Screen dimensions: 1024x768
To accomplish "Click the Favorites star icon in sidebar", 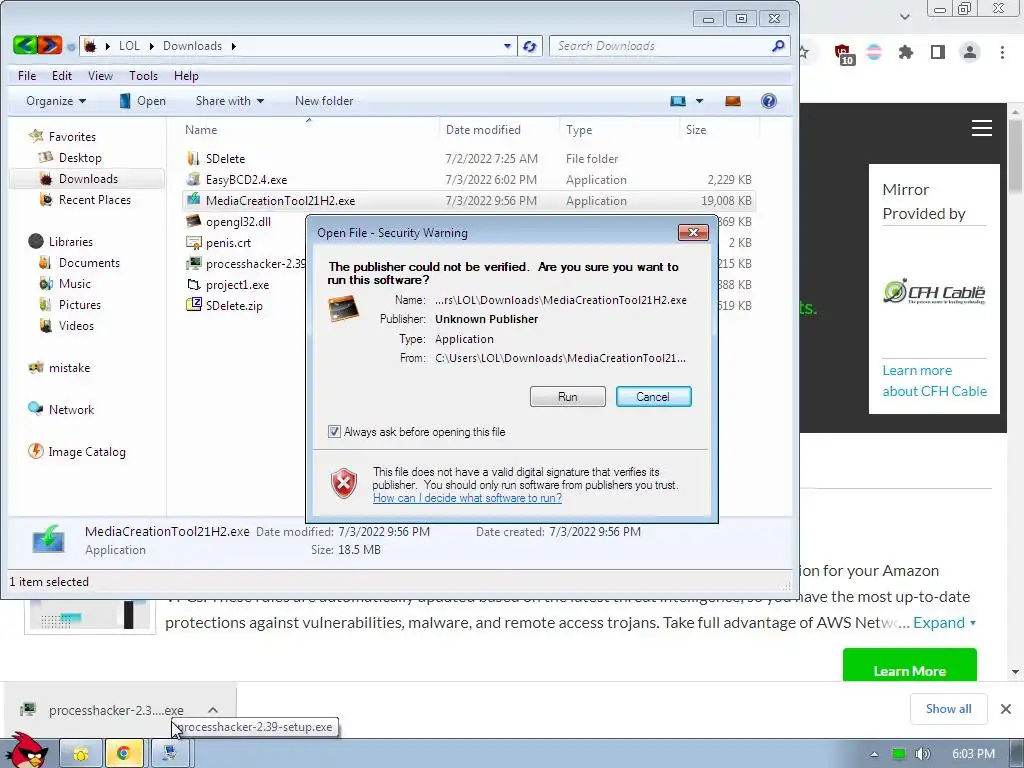I will coord(36,136).
